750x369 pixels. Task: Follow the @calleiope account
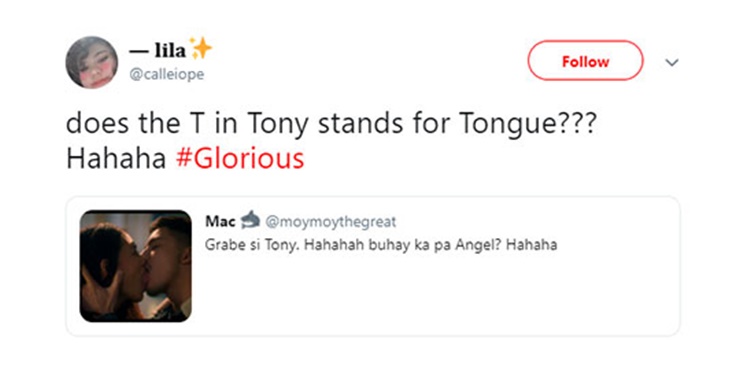coord(585,60)
